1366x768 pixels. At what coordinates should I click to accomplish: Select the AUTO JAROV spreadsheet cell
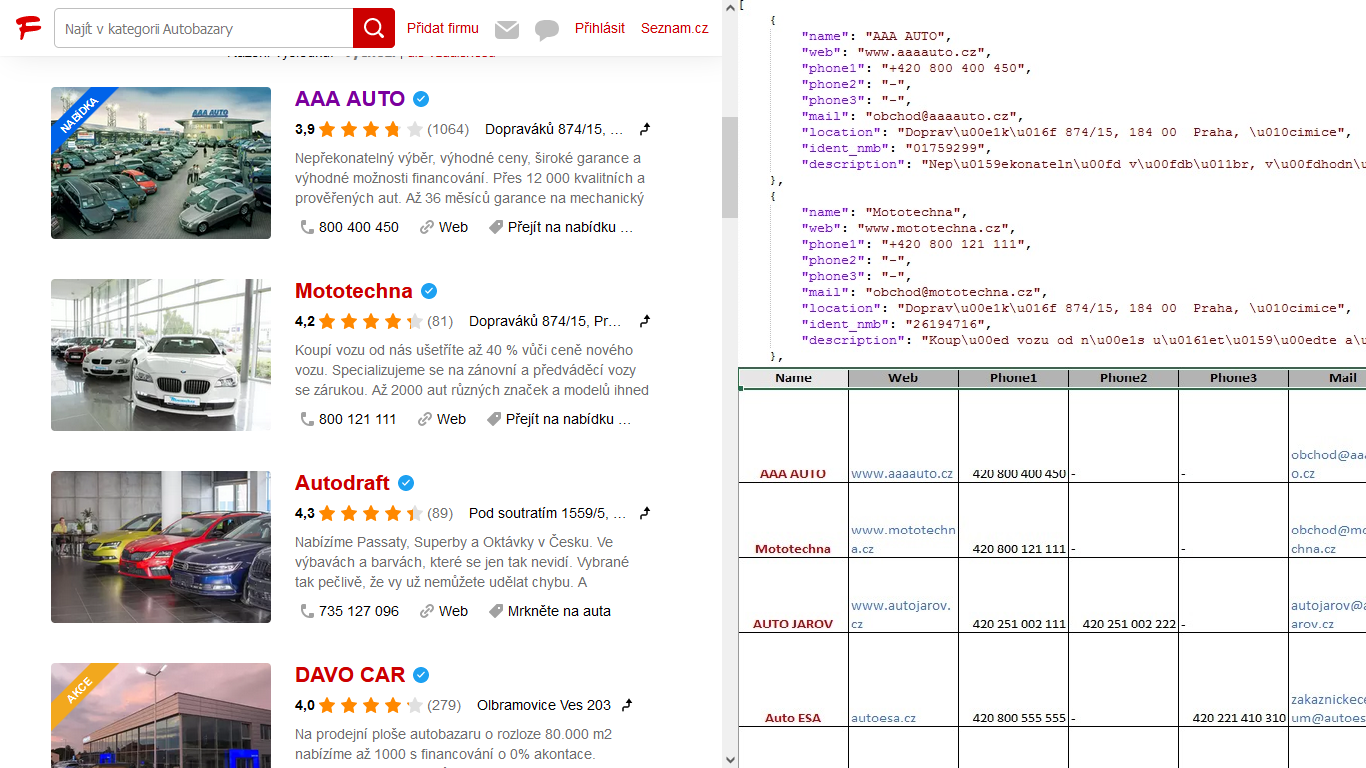coord(793,596)
